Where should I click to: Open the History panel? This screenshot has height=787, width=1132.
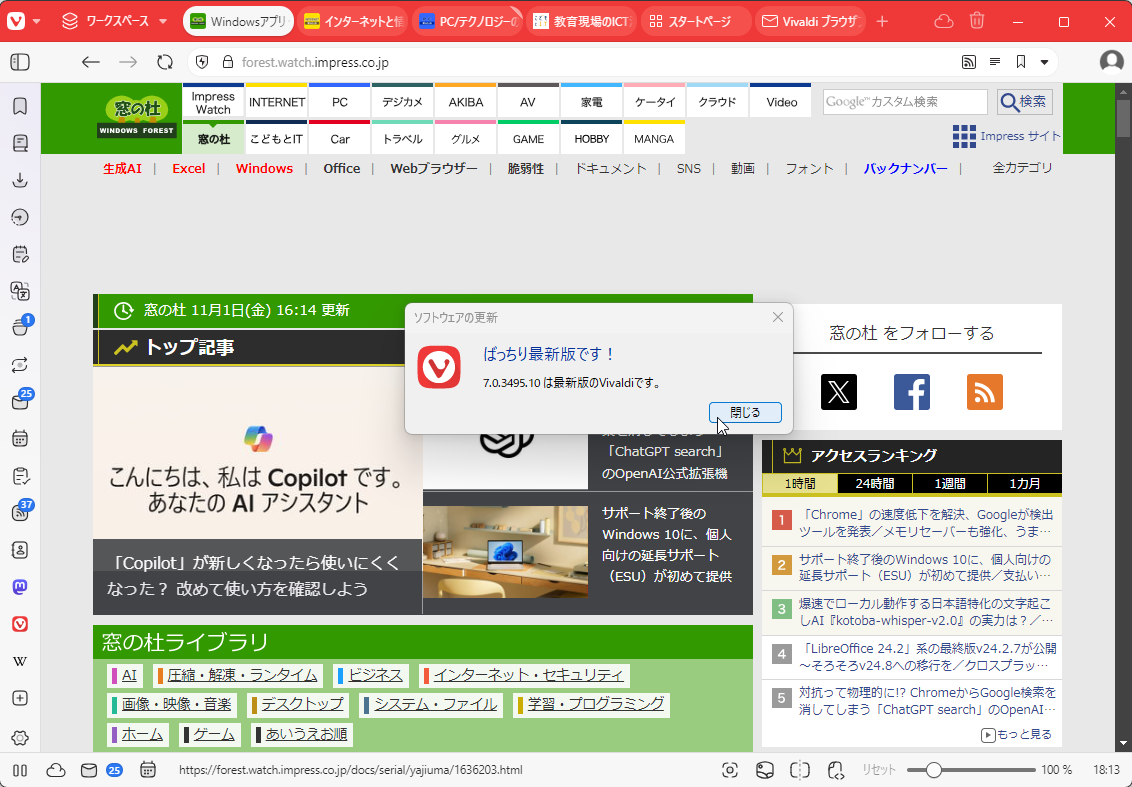(x=19, y=217)
